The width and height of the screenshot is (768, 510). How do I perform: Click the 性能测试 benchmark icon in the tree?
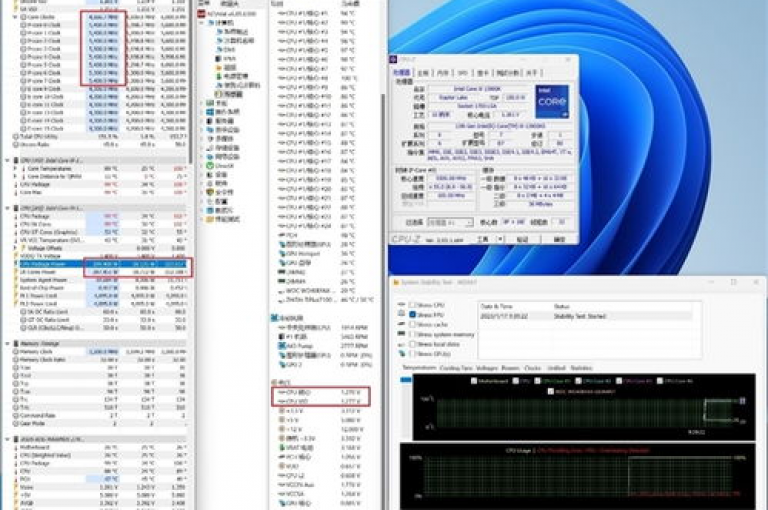pos(210,219)
